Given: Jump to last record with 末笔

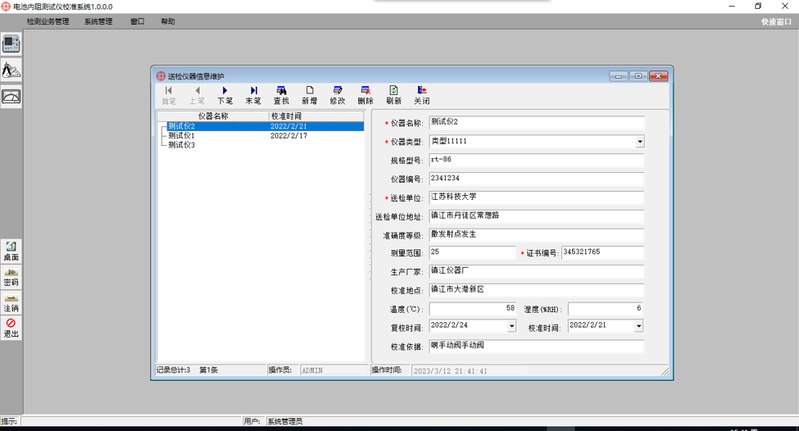Looking at the screenshot, I should coord(253,95).
